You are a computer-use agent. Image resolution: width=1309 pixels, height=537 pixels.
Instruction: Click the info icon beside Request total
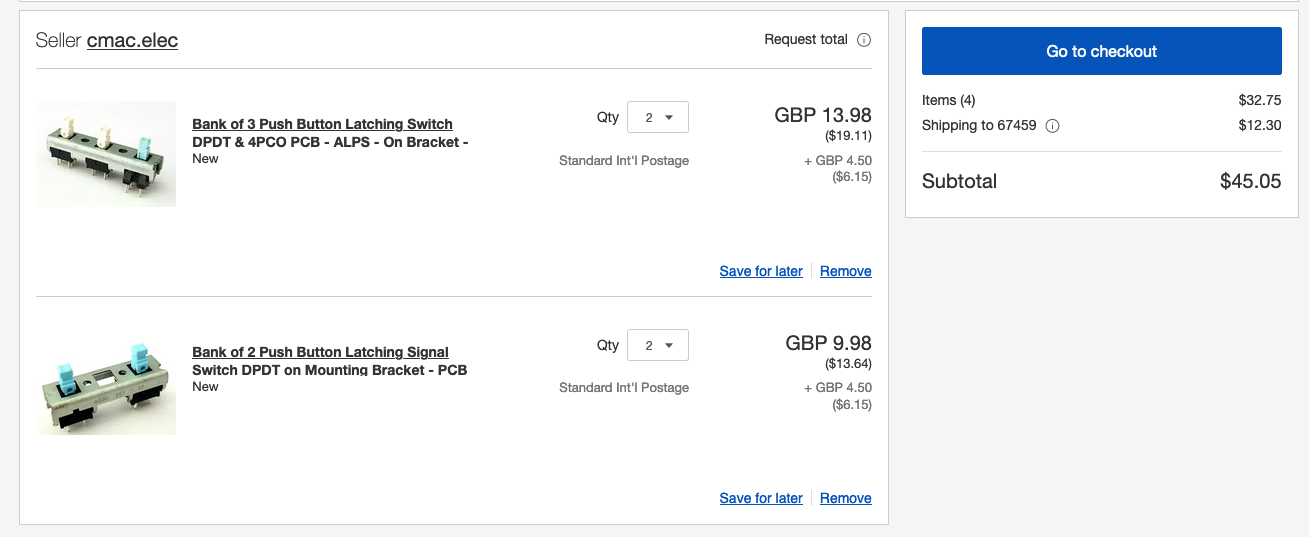pyautogui.click(x=864, y=40)
